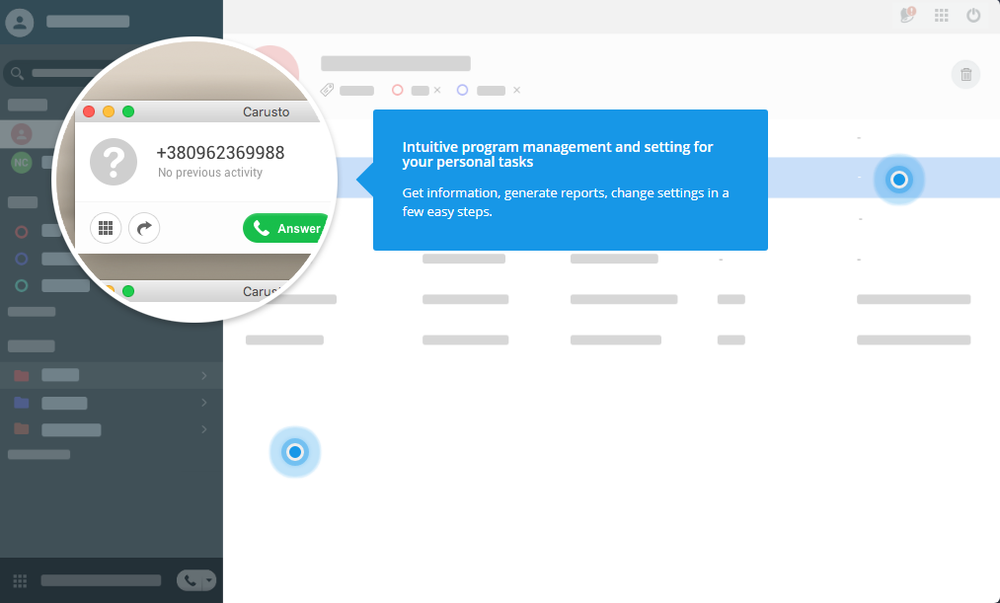Select the green status indicator in the sidebar

tap(20, 285)
